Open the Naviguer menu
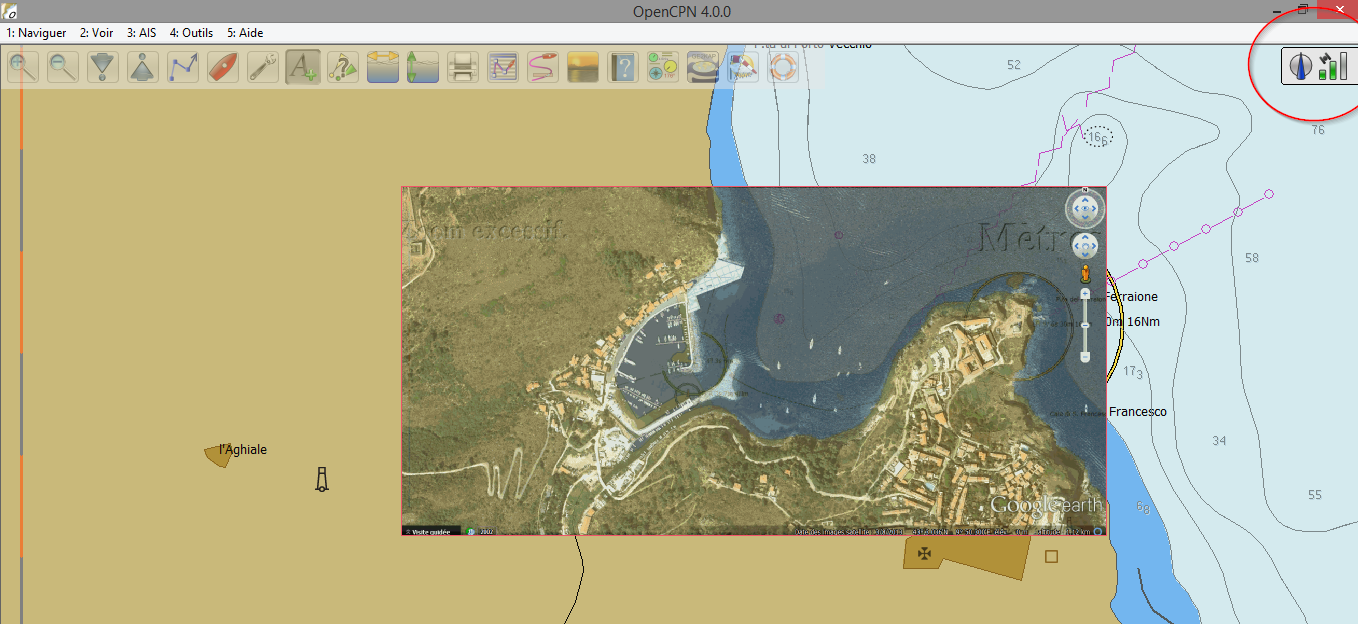Screen dimensions: 1358x624 point(36,33)
